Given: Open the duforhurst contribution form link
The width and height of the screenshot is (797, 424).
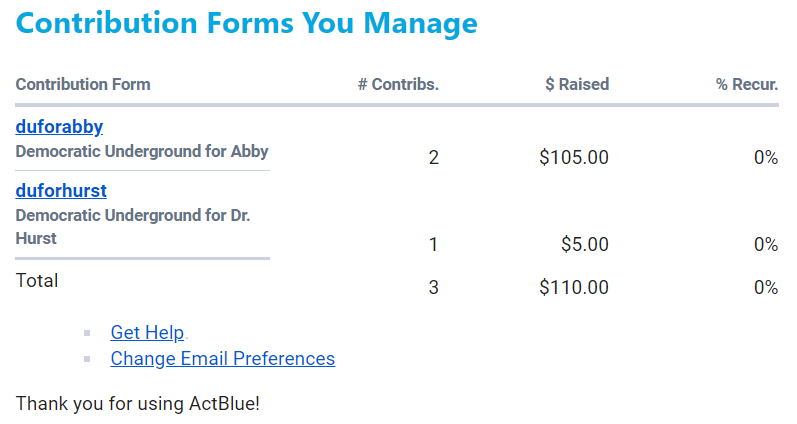Looking at the screenshot, I should [61, 191].
